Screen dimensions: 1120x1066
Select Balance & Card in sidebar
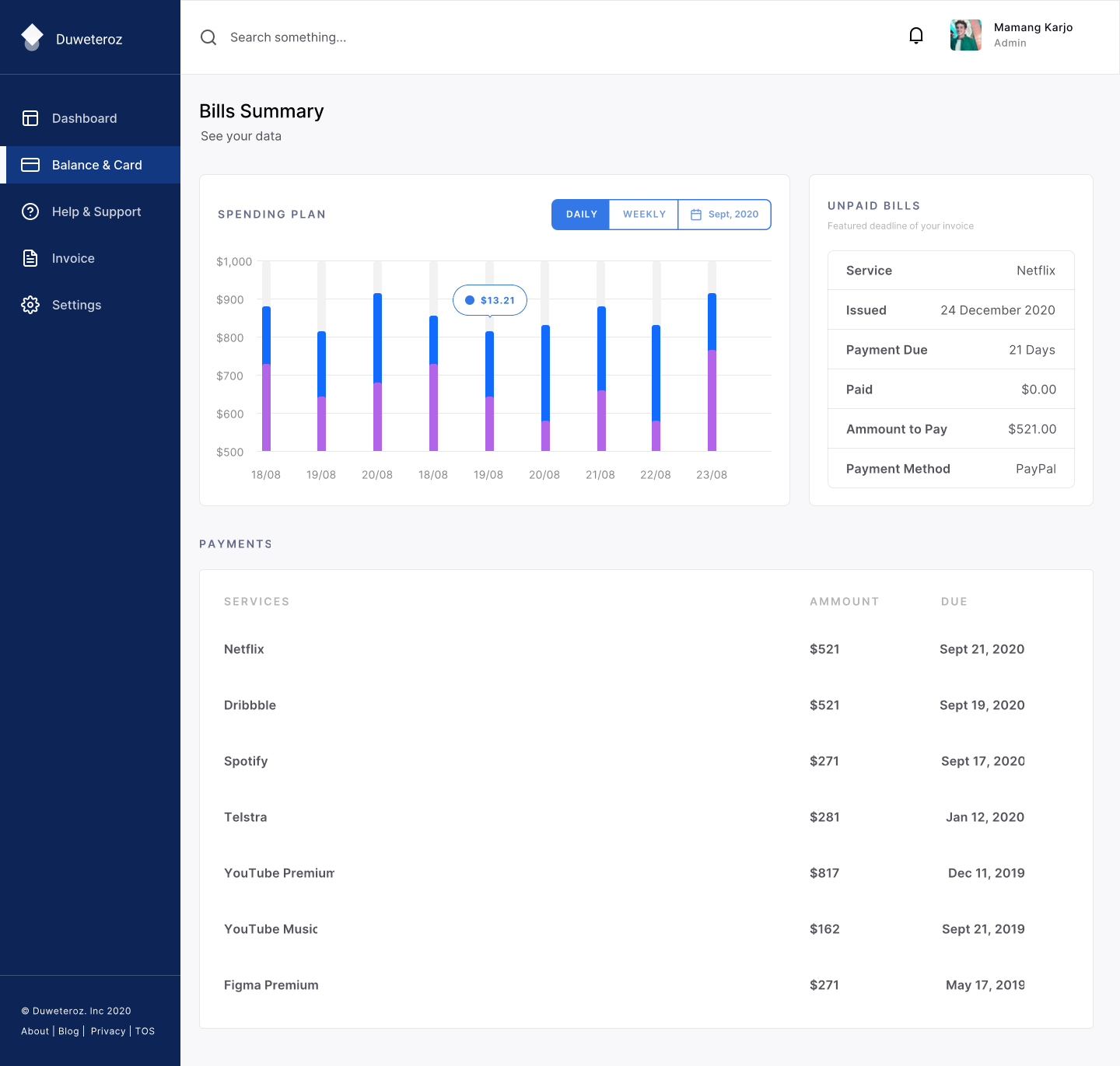[x=90, y=165]
